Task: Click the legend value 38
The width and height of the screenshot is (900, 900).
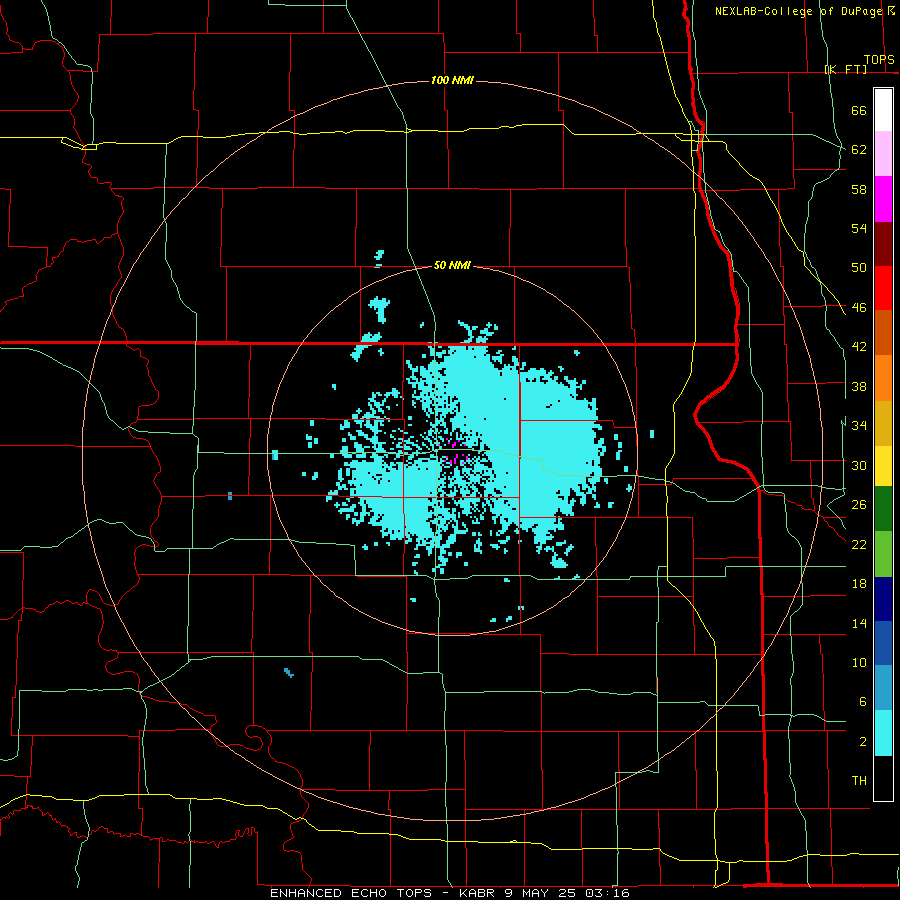Action: pyautogui.click(x=859, y=386)
